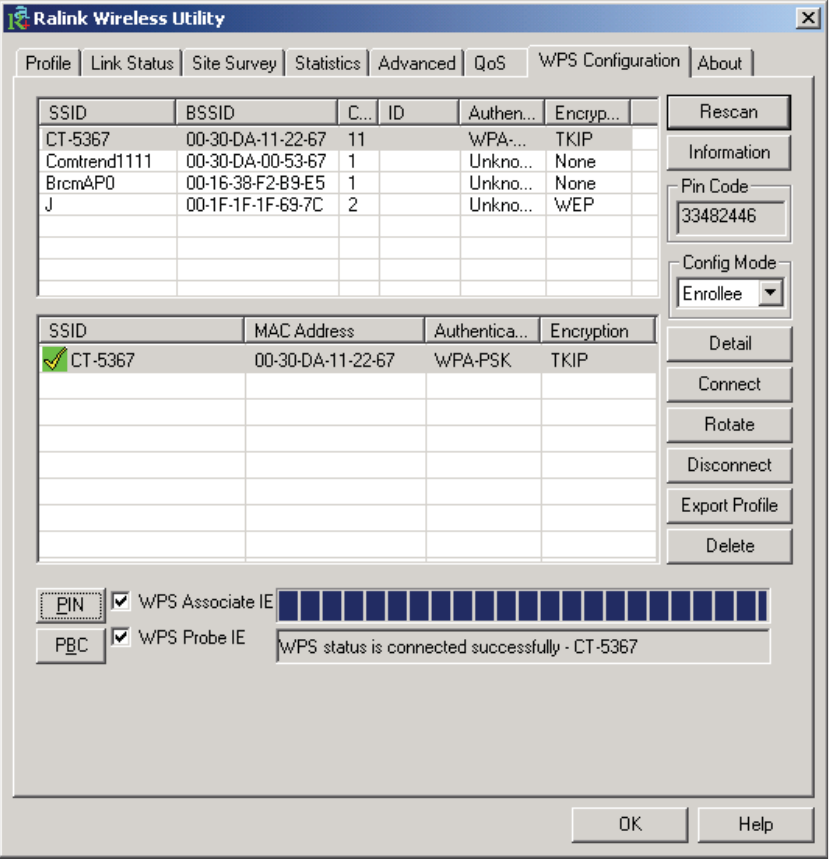Click the Encryption column header in lower list
Screen dimensions: 829x859
coord(598,331)
